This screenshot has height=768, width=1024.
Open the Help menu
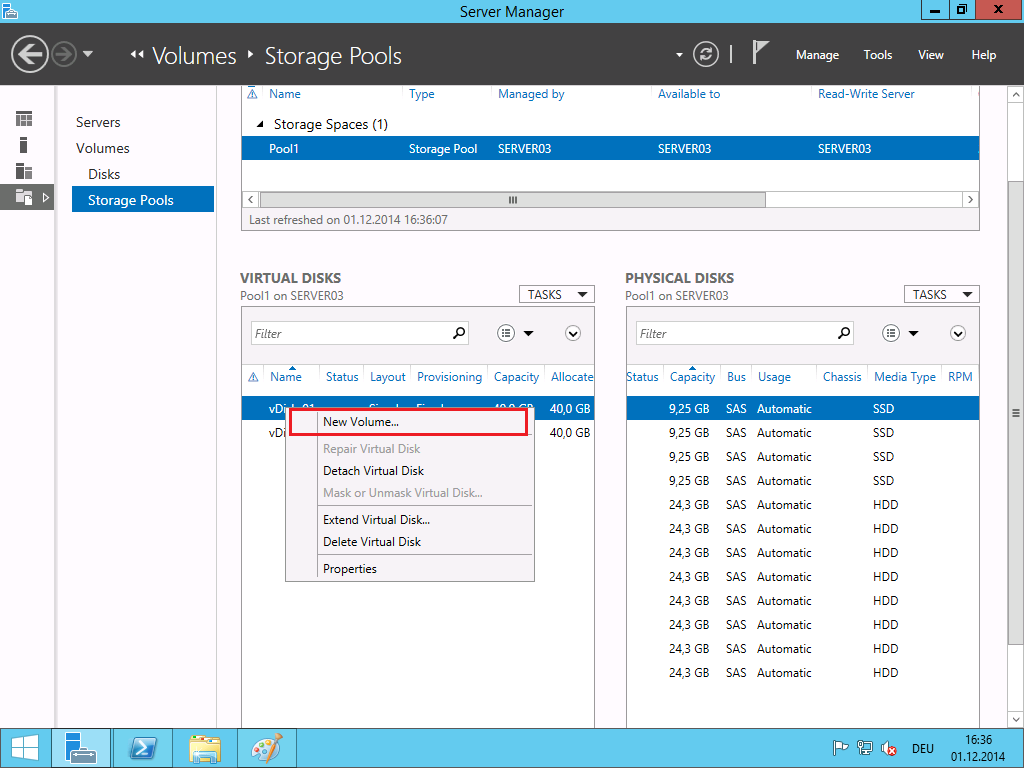click(x=984, y=55)
